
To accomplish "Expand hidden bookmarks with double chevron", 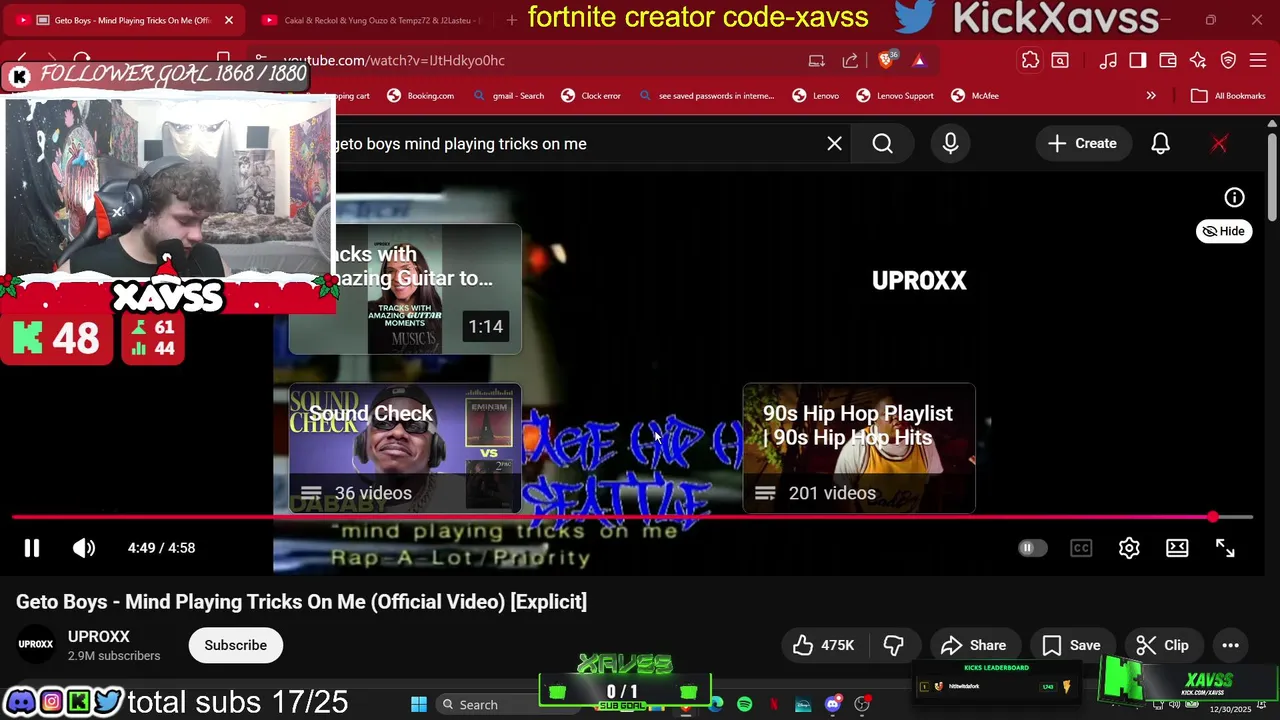I will 1151,96.
